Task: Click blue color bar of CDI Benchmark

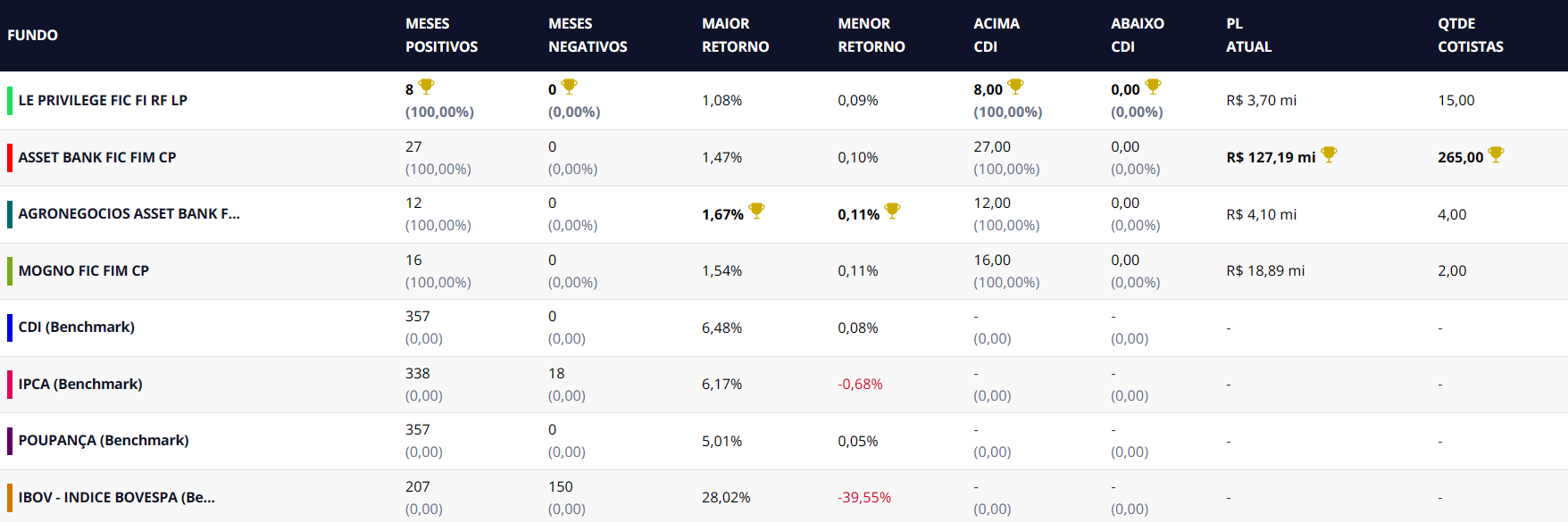Action: click(10, 327)
